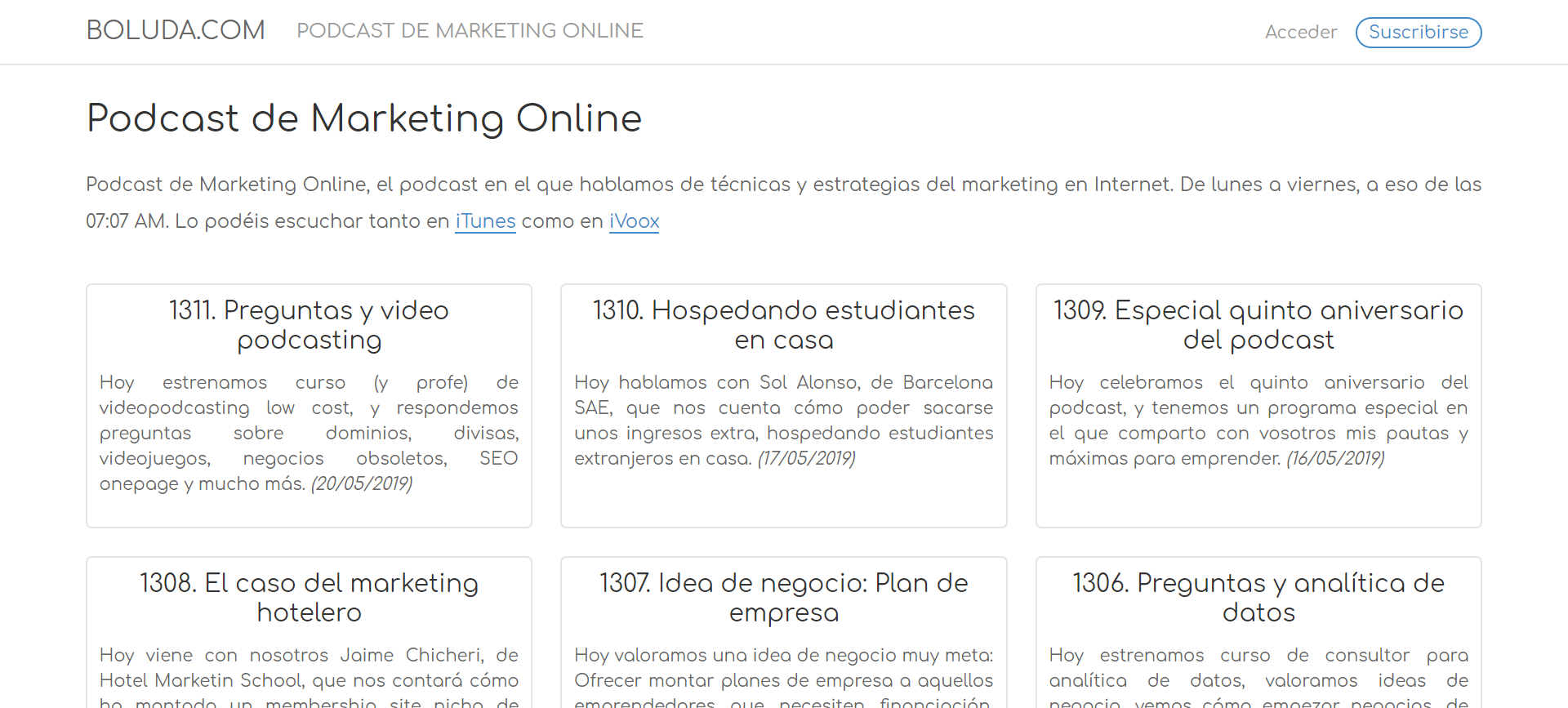The image size is (1568, 708).
Task: Click the 17/05/2019 date in episode 1310
Action: [807, 458]
